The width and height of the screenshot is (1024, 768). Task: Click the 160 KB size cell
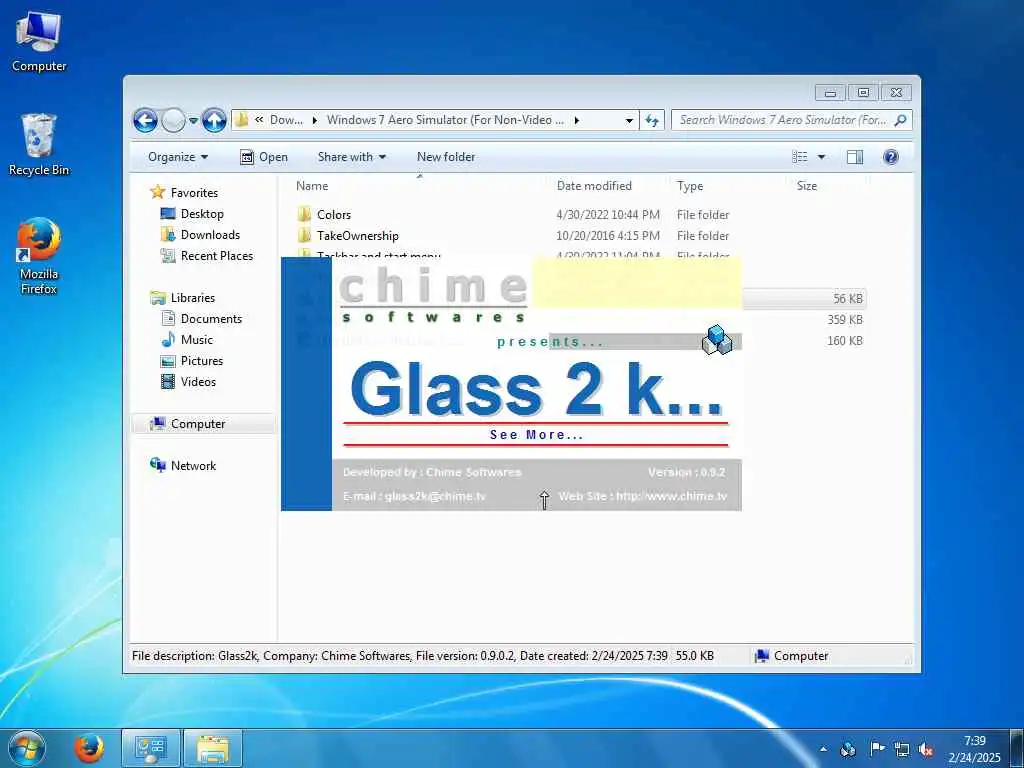click(845, 341)
